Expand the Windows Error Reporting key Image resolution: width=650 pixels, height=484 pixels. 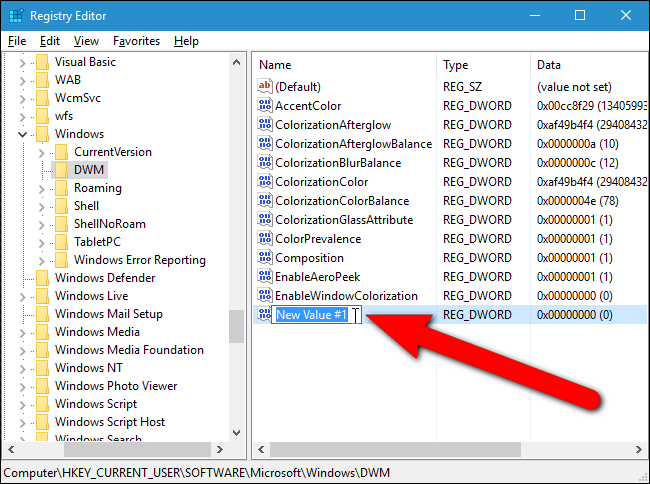(41, 260)
